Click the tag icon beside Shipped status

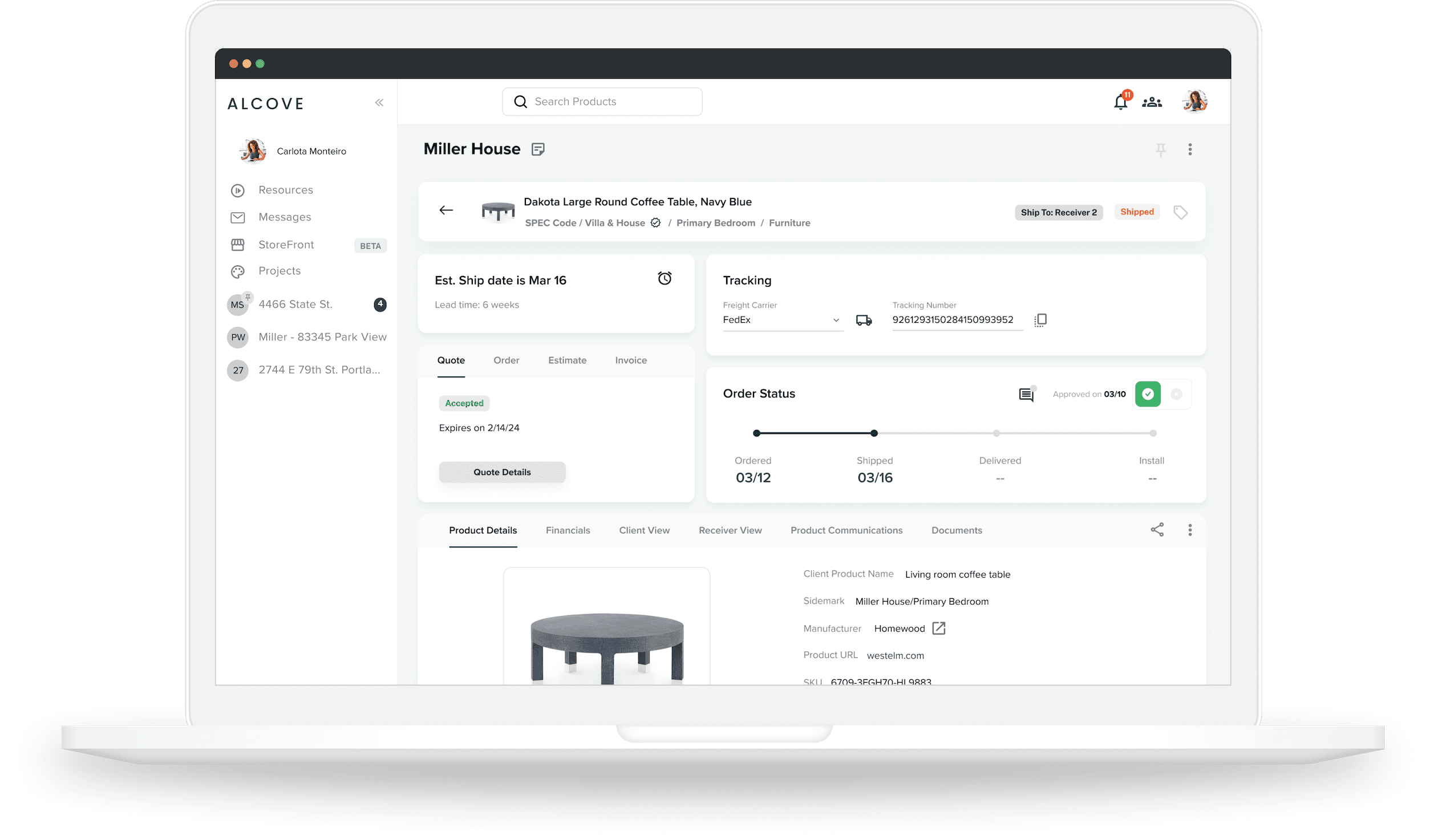pyautogui.click(x=1180, y=213)
